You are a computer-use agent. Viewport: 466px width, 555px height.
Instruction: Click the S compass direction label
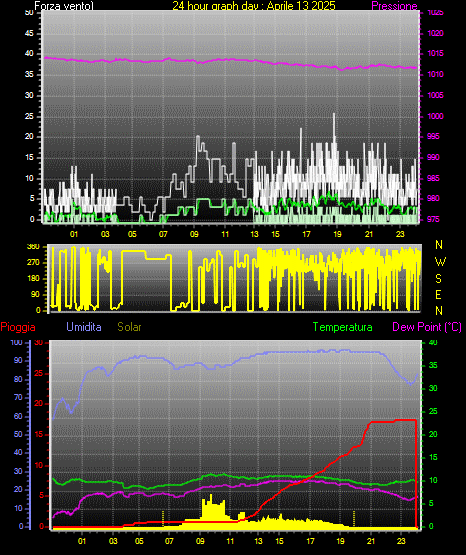click(x=438, y=279)
